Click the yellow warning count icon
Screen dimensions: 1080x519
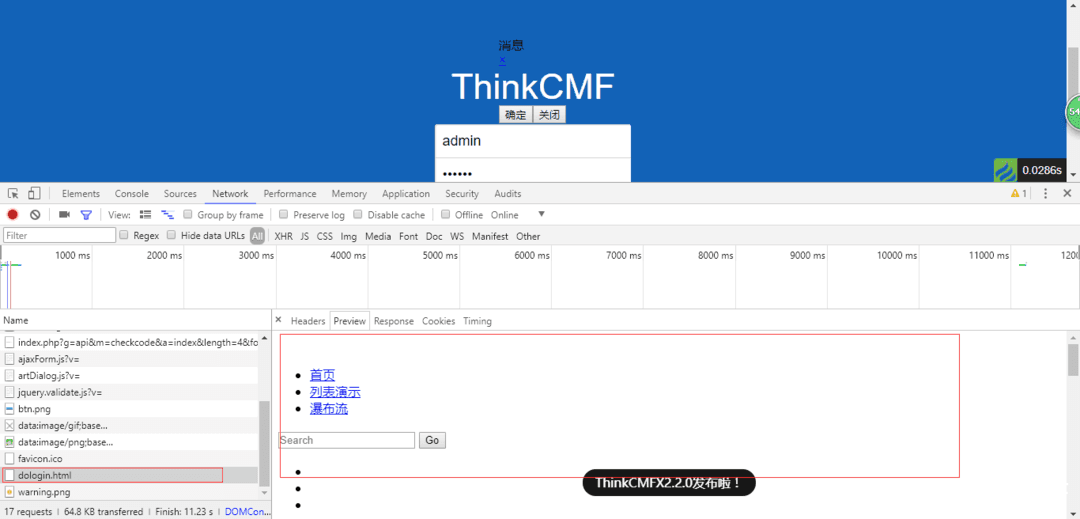pyautogui.click(x=1019, y=193)
